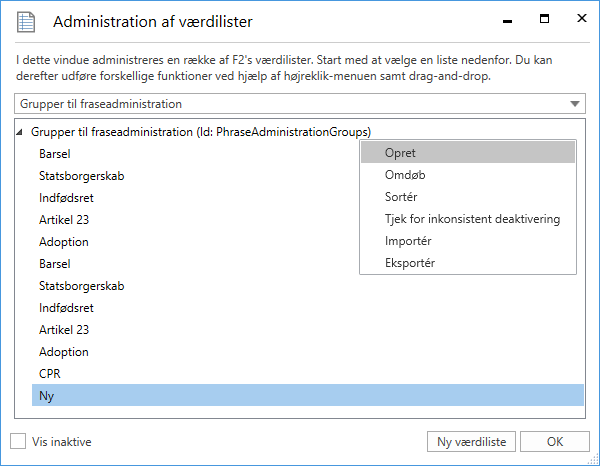Select the highlighted Ny list item
600x466 pixels.
point(47,396)
